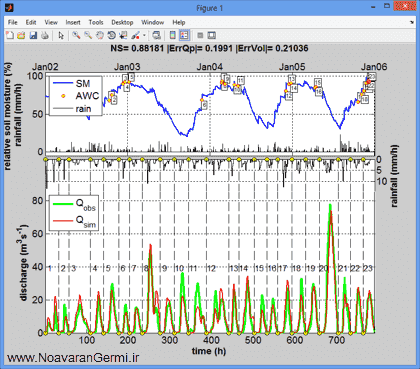This screenshot has width=420, height=369.
Task: Click the MATLAB logo in the title bar
Action: pos(10,7)
